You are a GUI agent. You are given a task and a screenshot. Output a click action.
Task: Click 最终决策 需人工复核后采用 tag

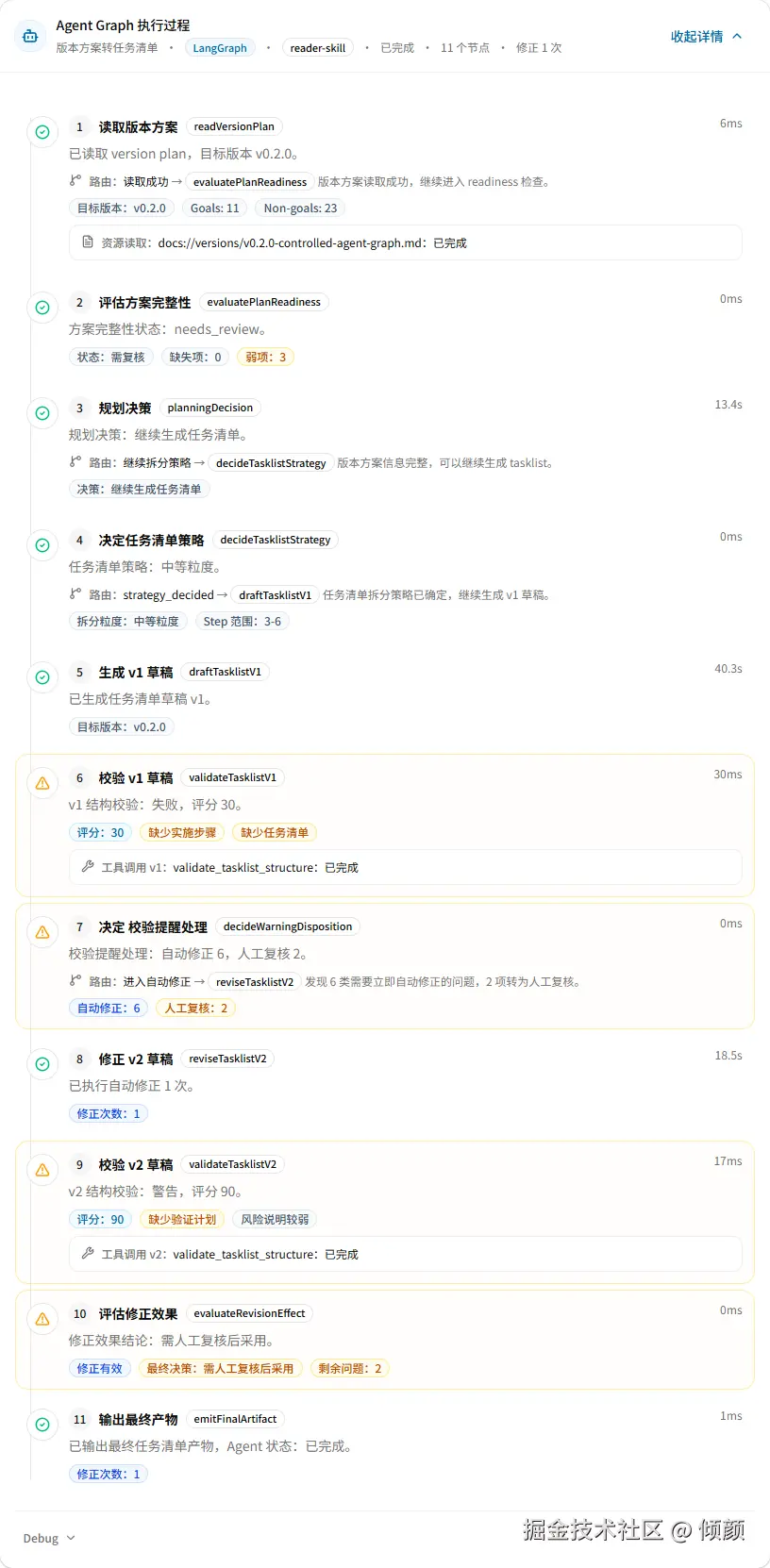(x=220, y=1369)
